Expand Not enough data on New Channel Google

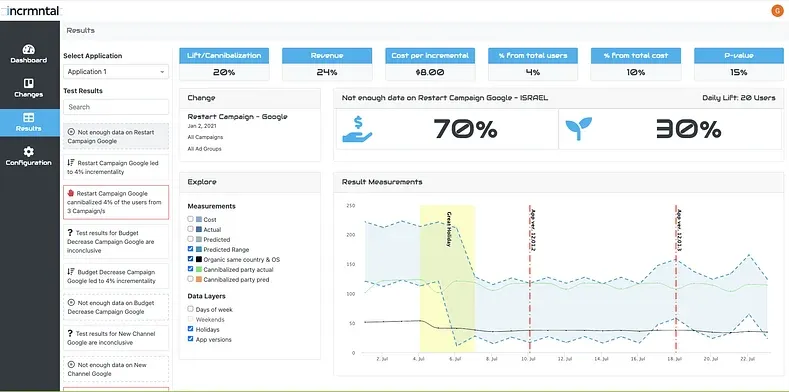tap(116, 369)
